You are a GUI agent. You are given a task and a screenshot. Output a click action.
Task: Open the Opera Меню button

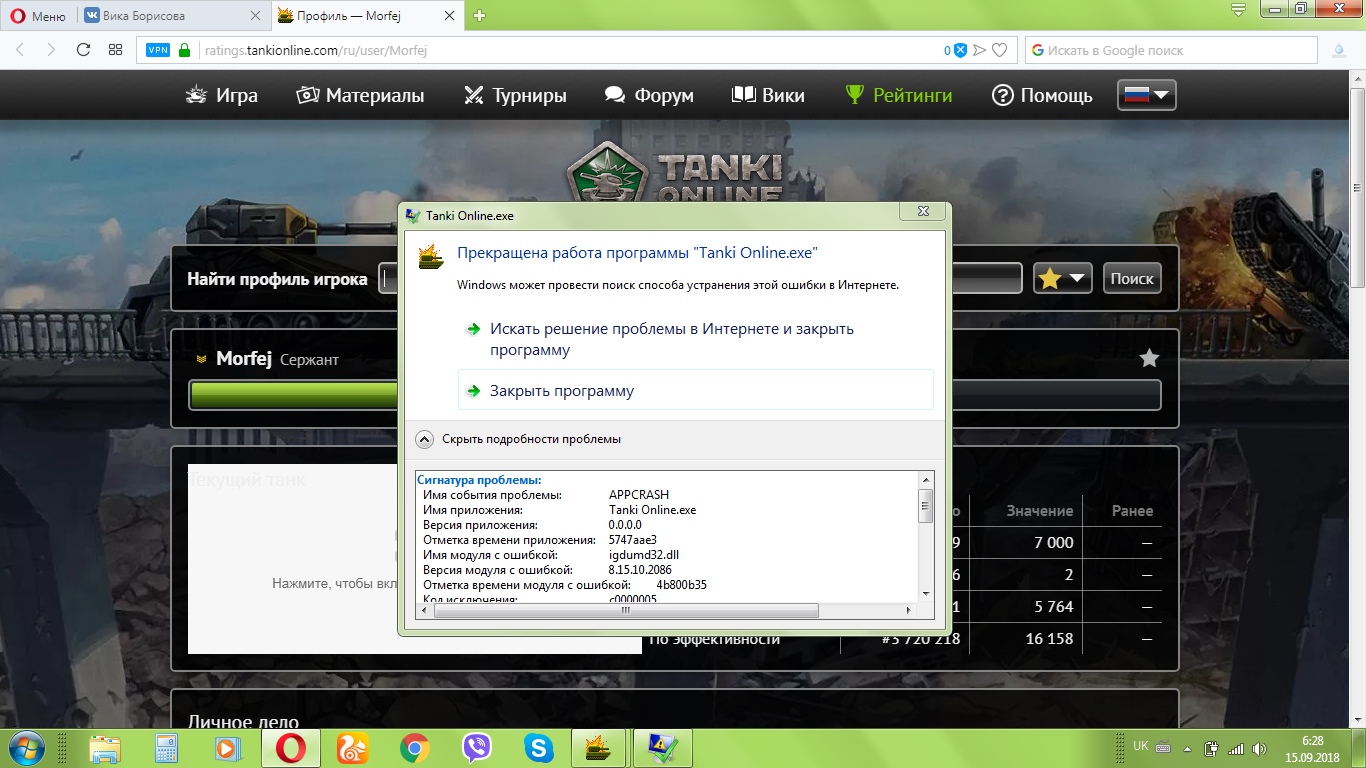tap(37, 16)
